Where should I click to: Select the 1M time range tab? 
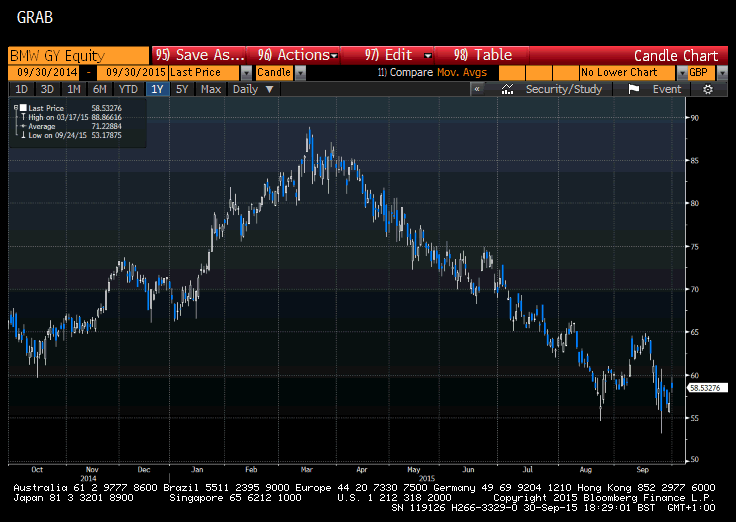74,89
